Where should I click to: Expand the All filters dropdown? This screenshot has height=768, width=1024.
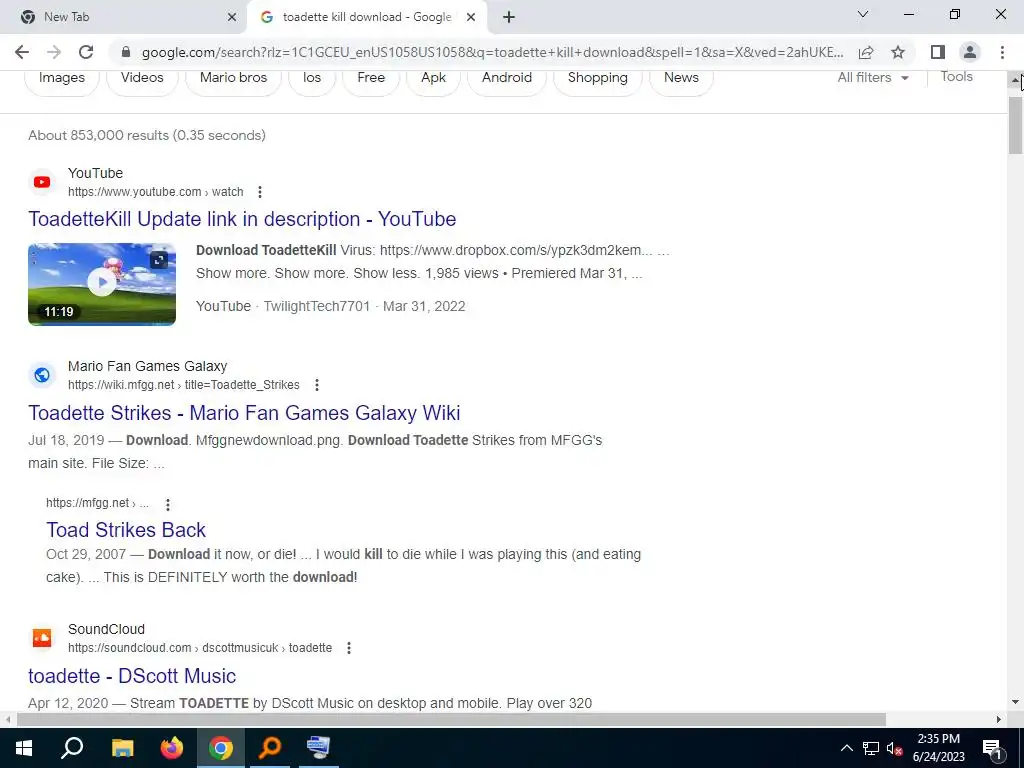873,78
